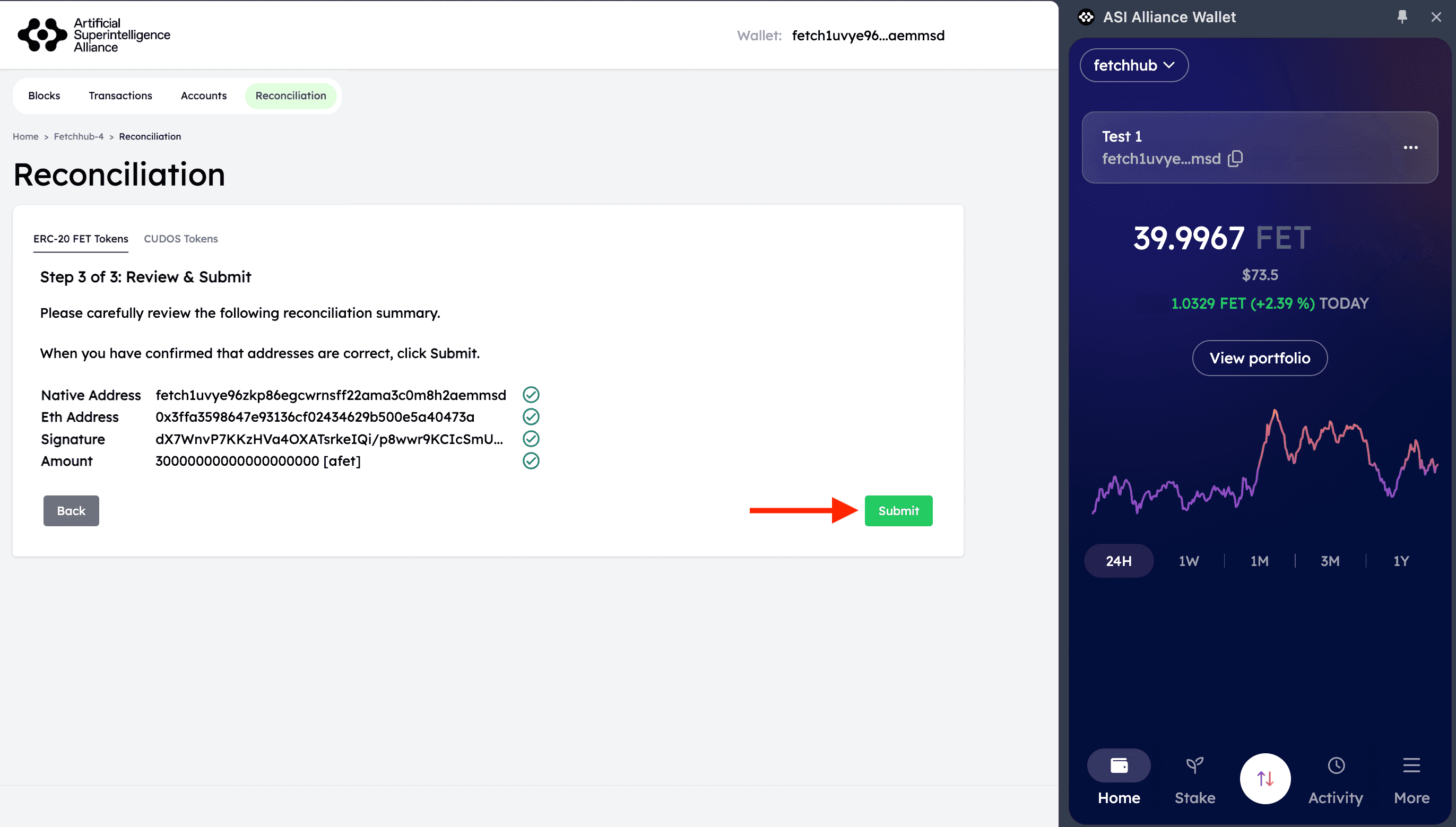This screenshot has width=1456, height=827.
Task: Open the Stake tab icon
Action: click(x=1194, y=765)
